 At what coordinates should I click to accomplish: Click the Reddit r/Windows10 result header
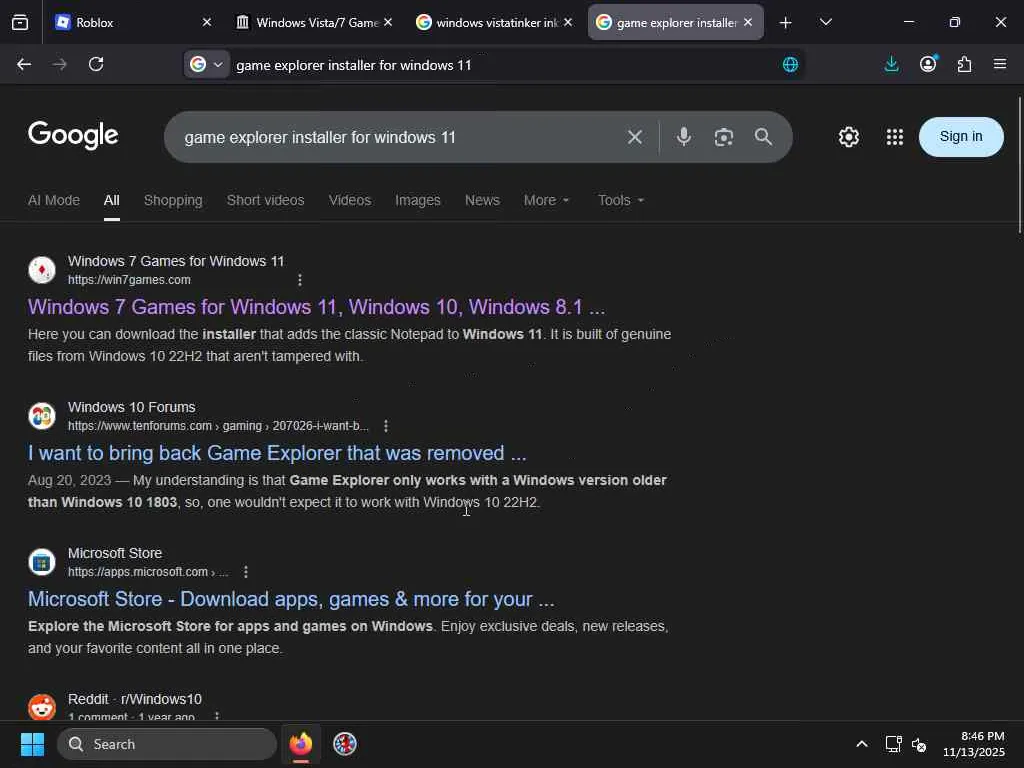135,699
